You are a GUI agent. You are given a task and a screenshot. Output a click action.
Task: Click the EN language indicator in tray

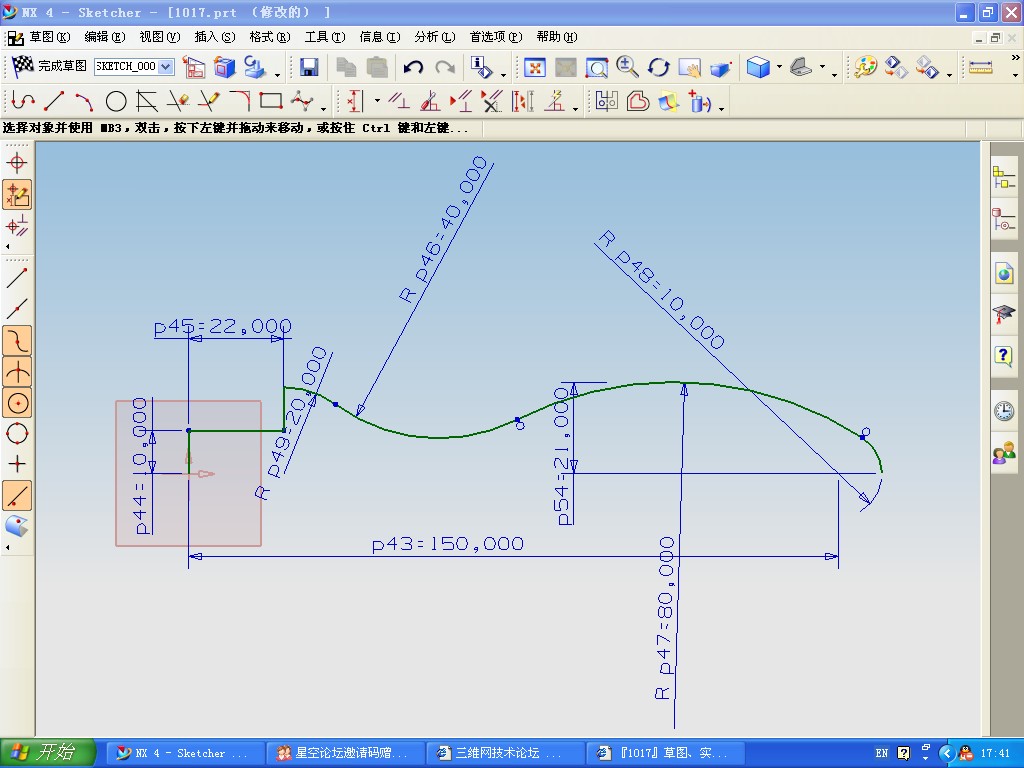pyautogui.click(x=882, y=754)
